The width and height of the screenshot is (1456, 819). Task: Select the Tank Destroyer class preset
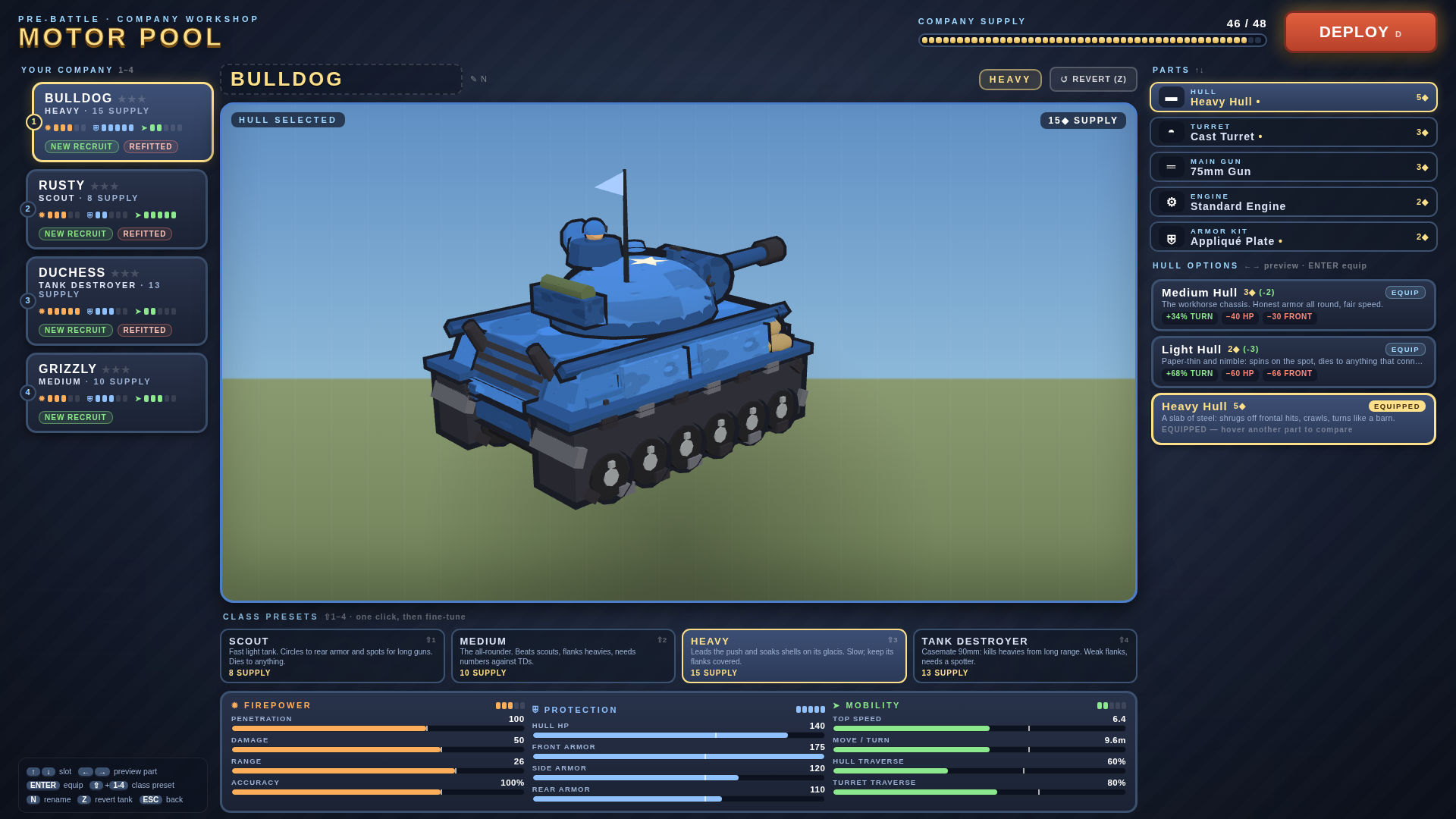click(1025, 656)
